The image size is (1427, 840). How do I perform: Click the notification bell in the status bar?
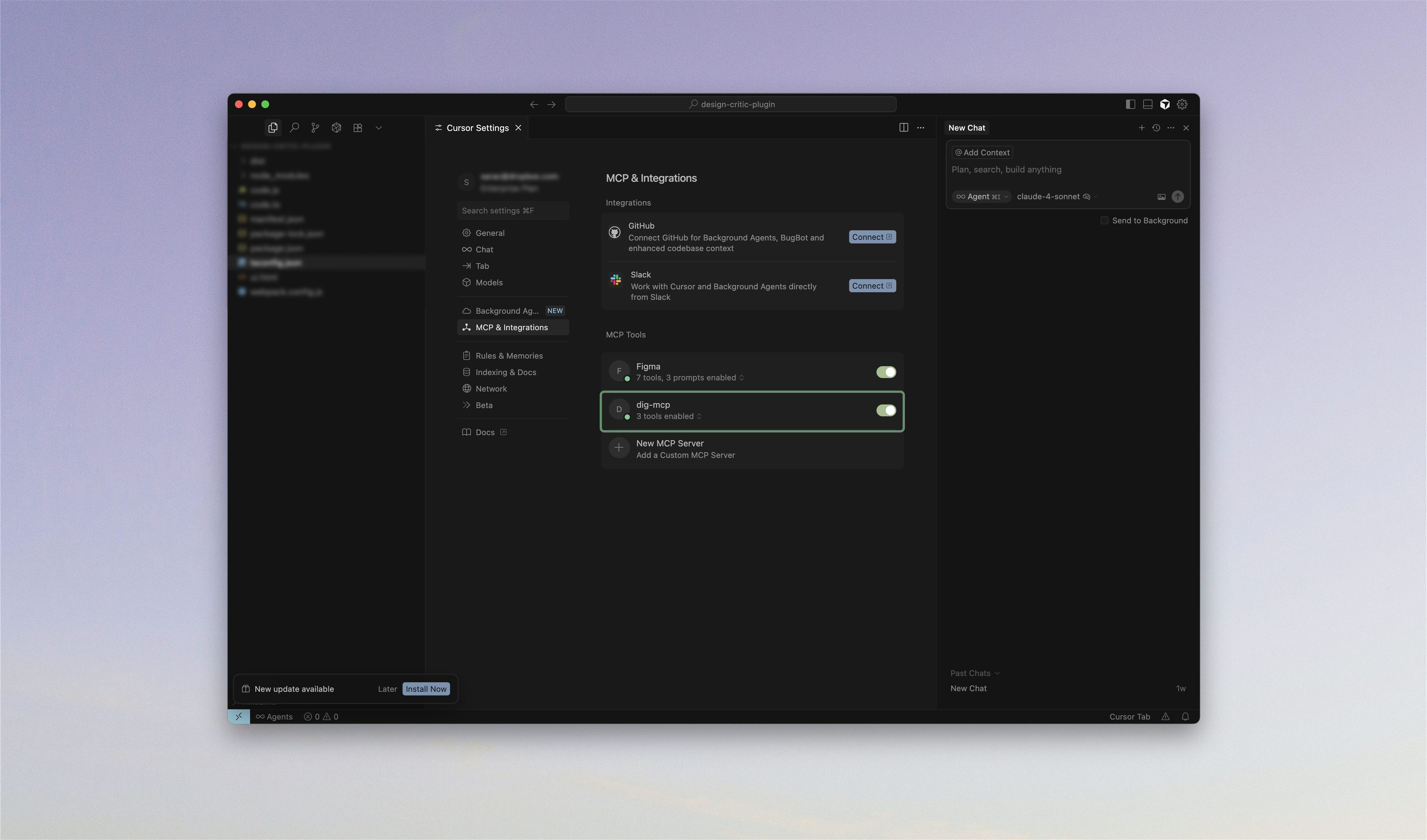pos(1185,717)
